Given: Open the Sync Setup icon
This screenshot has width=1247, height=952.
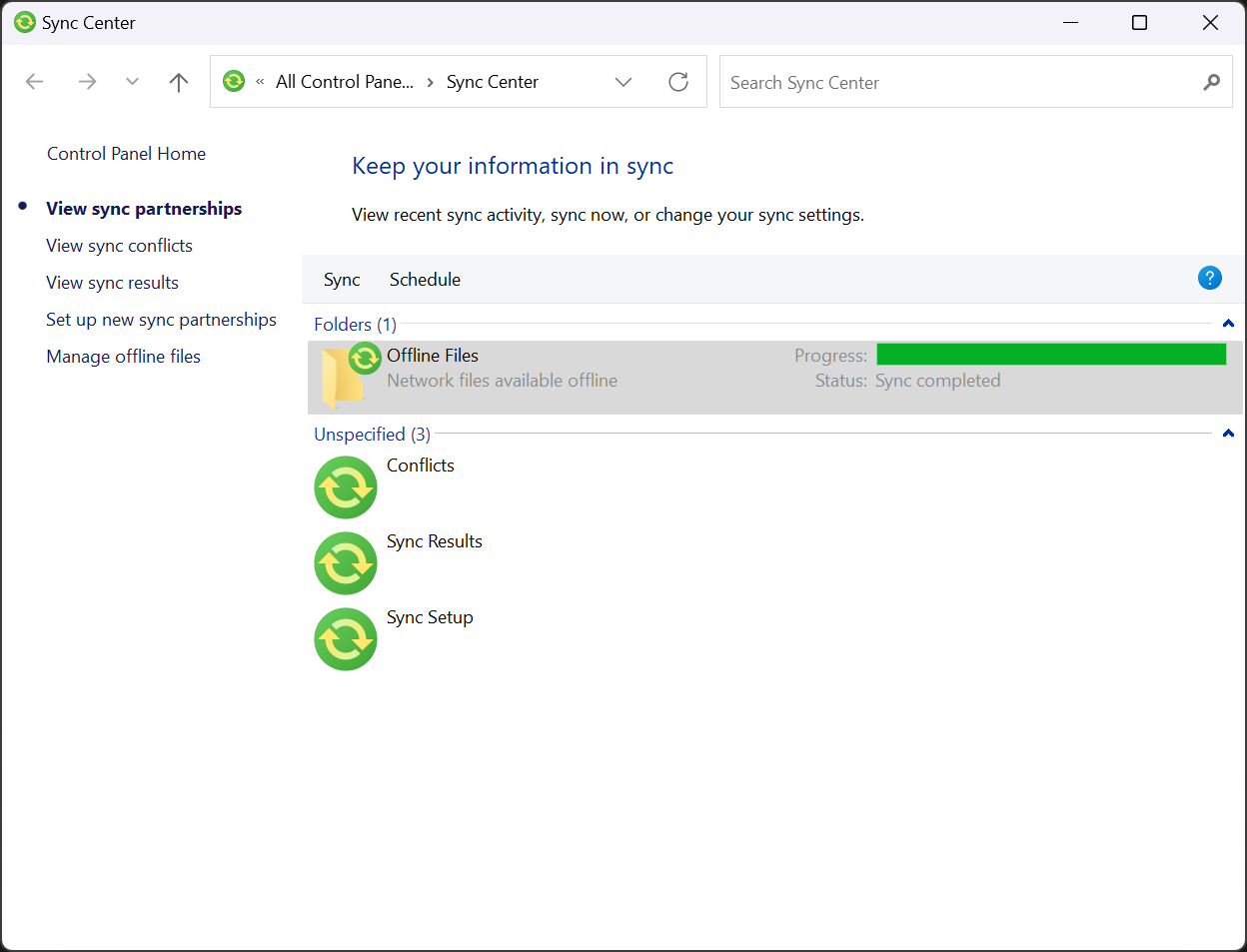Looking at the screenshot, I should [x=346, y=639].
